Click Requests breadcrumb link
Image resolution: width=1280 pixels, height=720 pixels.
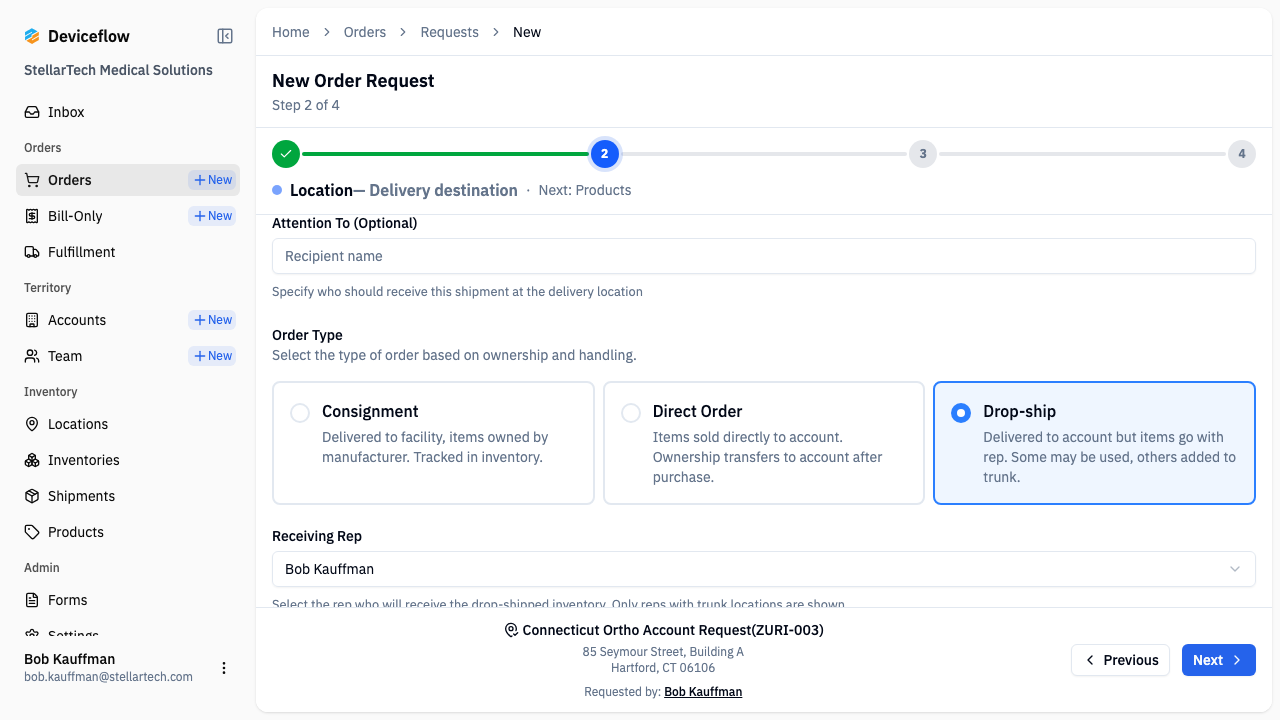(x=450, y=32)
